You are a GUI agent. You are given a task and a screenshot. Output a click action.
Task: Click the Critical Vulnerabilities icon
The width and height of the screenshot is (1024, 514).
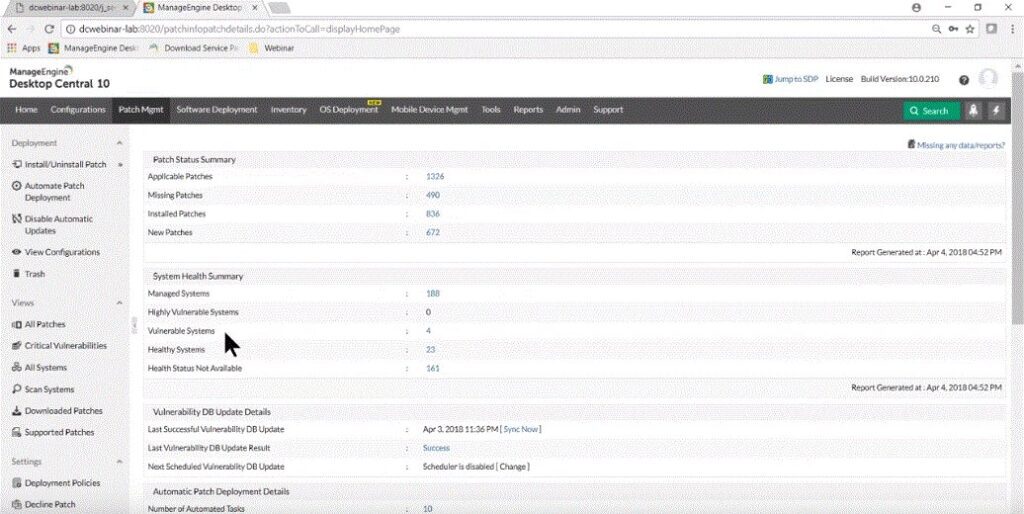click(17, 346)
